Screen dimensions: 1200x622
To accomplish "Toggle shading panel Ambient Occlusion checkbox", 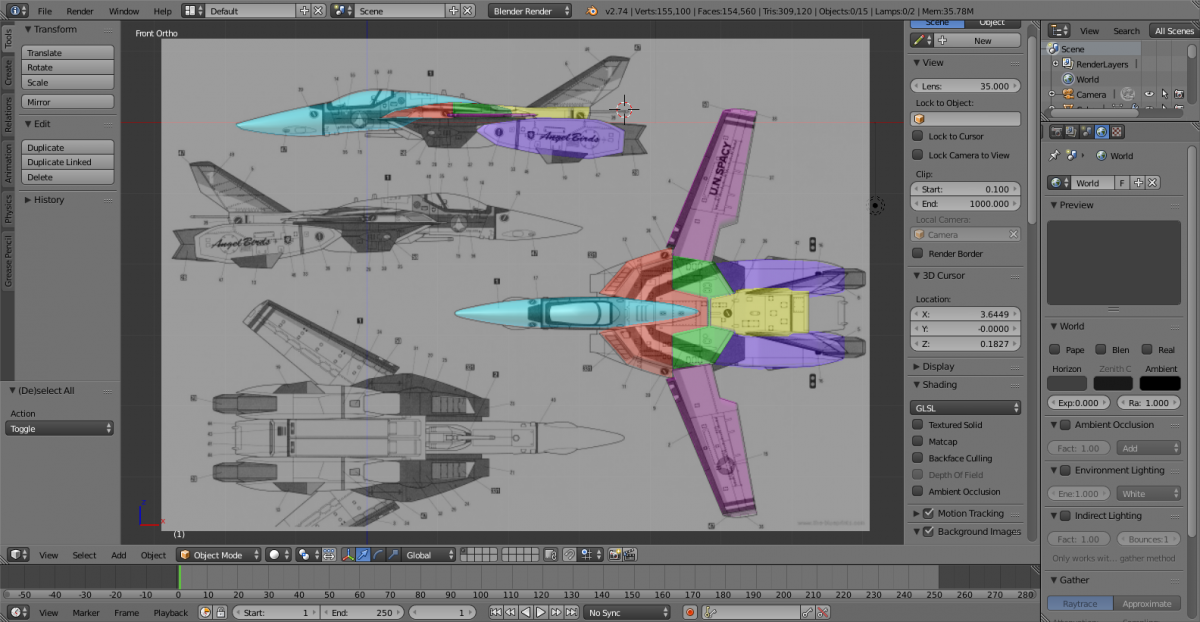I will coord(918,491).
